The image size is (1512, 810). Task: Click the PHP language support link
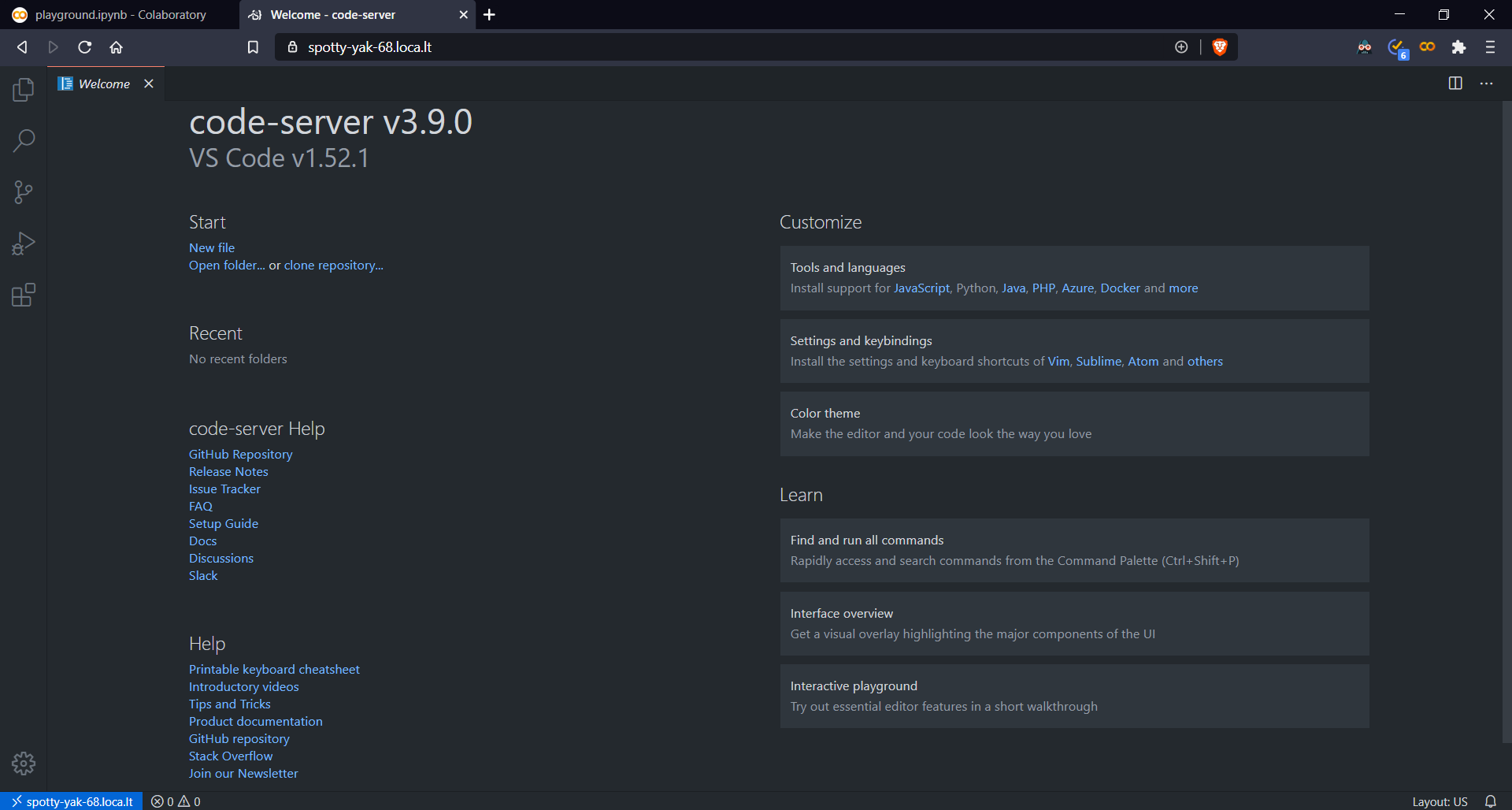(1043, 288)
